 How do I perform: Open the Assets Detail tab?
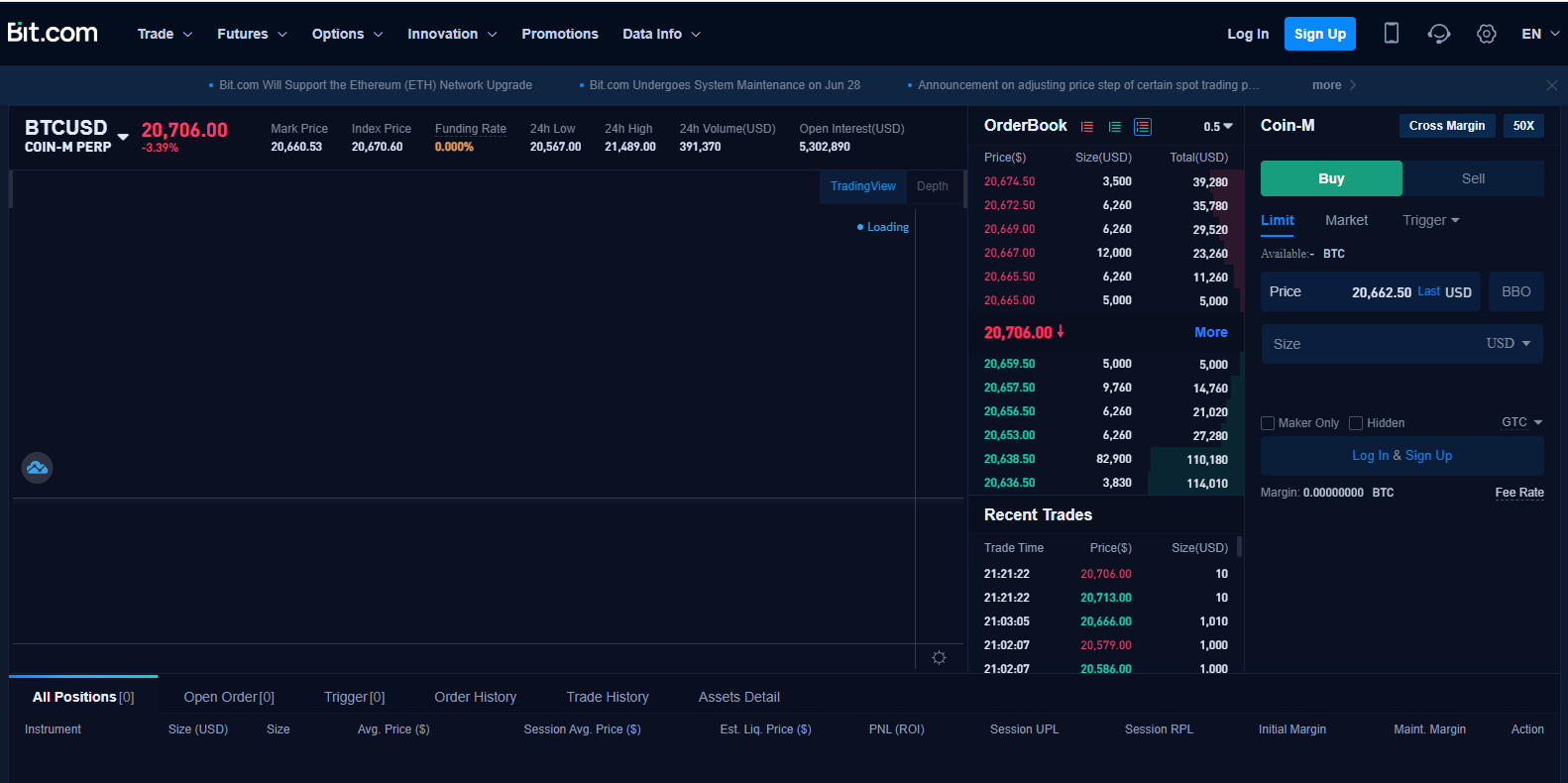pos(739,697)
